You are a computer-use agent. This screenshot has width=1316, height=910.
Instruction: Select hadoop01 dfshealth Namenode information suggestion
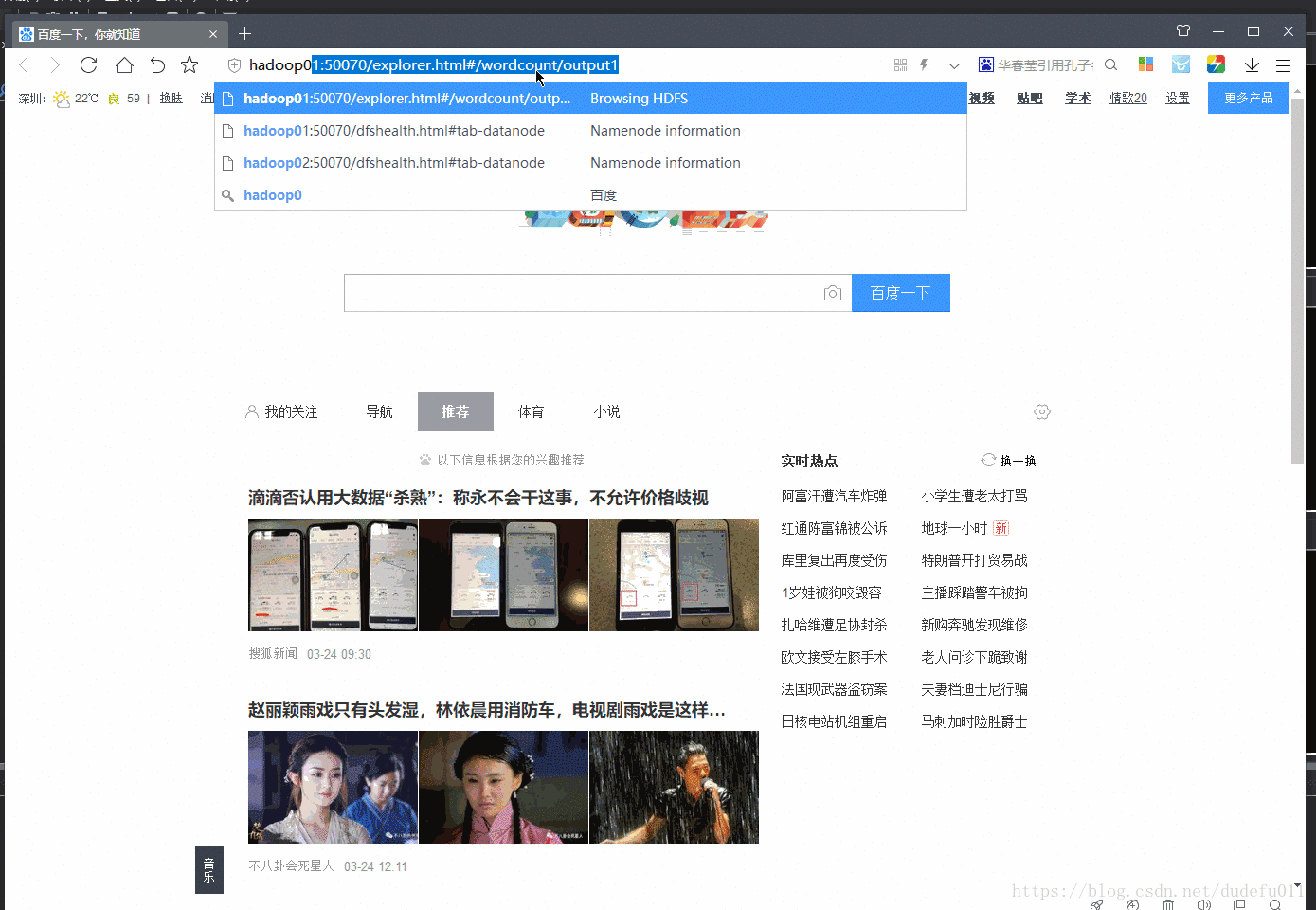pyautogui.click(x=590, y=131)
